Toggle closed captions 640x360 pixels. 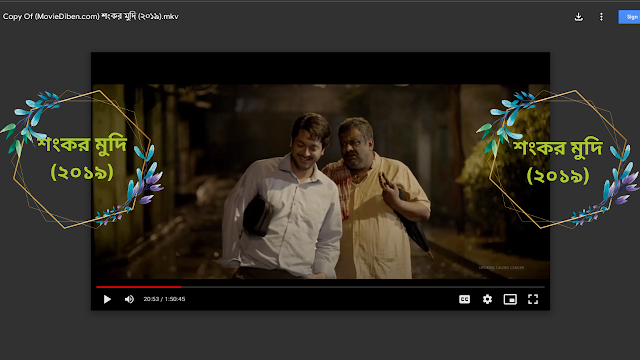[x=464, y=299]
